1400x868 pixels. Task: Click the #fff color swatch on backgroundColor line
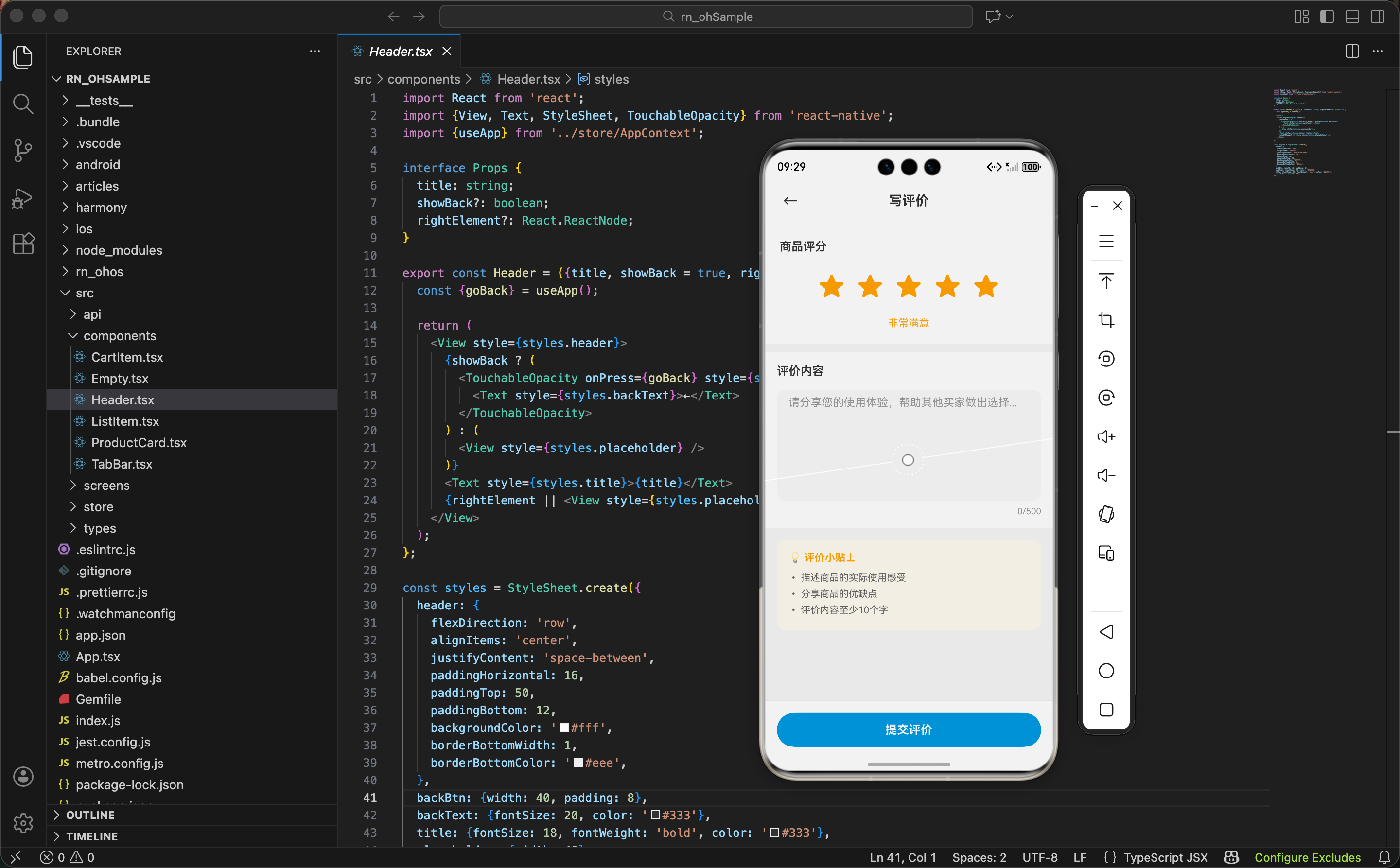pos(564,728)
